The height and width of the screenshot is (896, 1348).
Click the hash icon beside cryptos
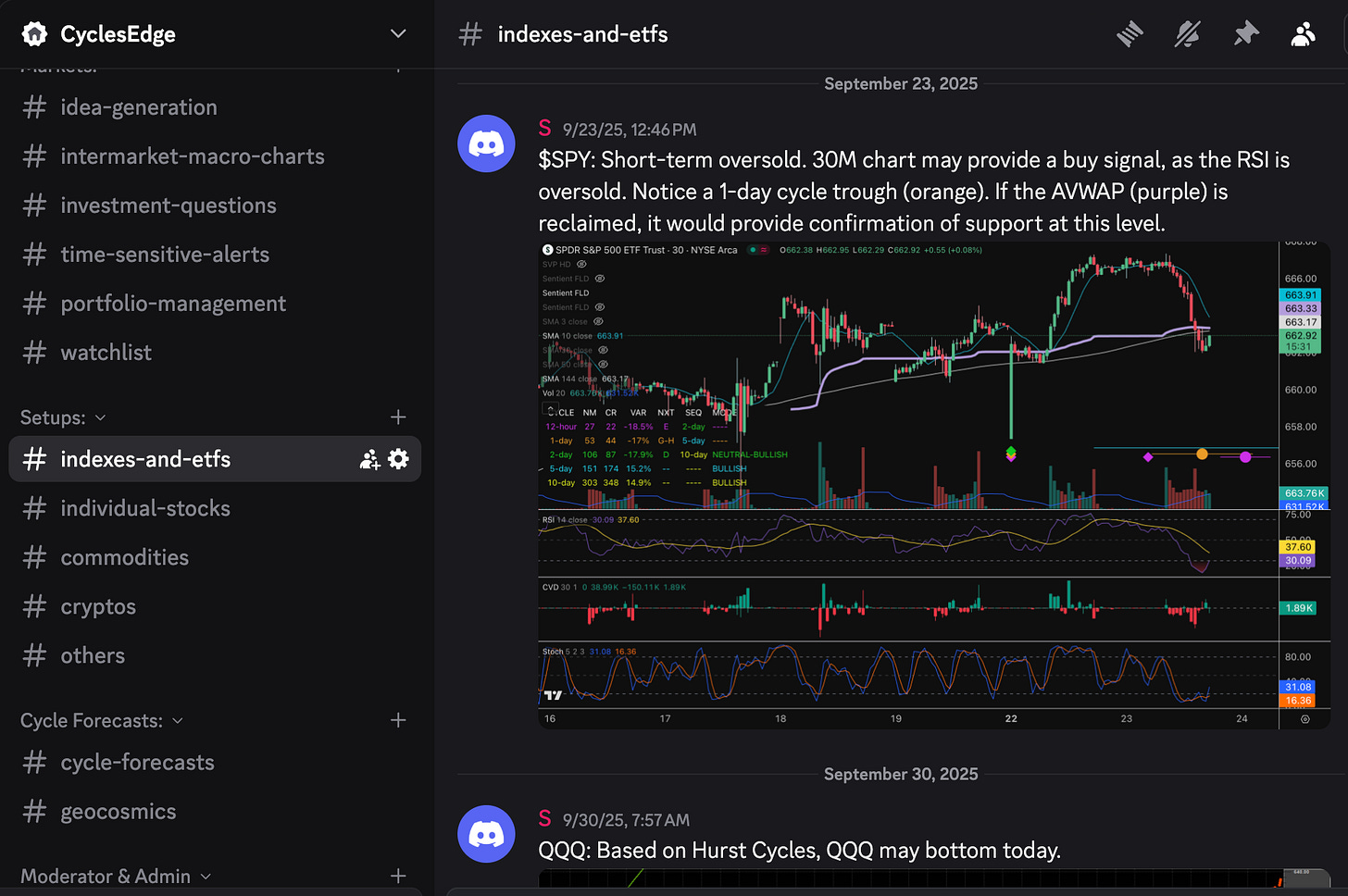[34, 606]
